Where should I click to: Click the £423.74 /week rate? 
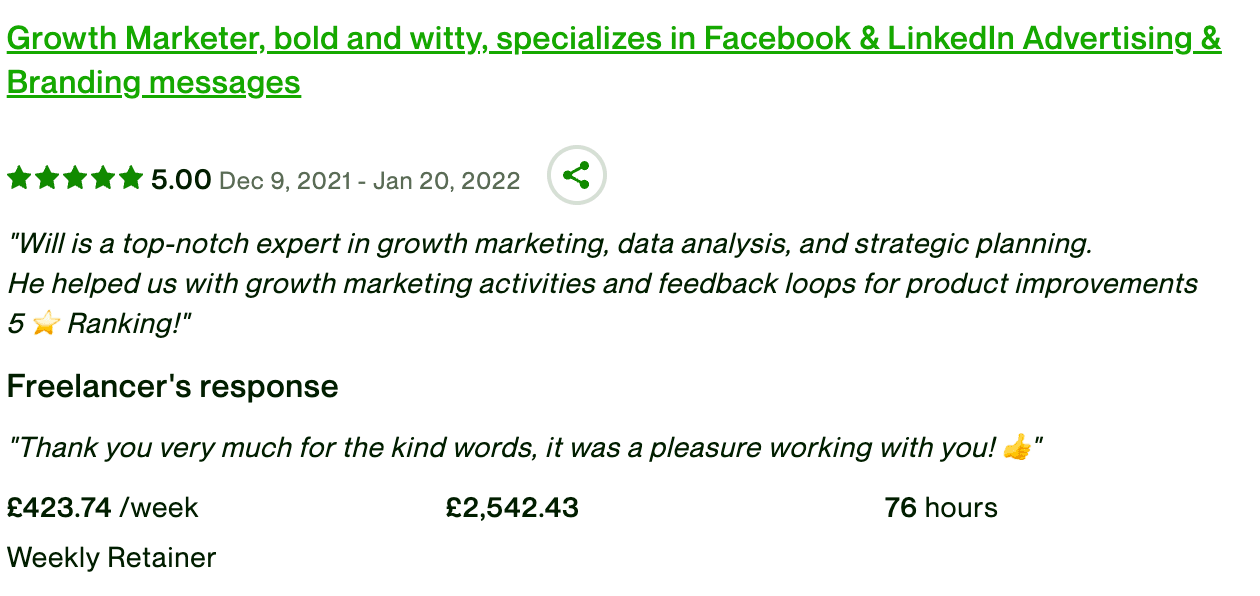[x=103, y=508]
